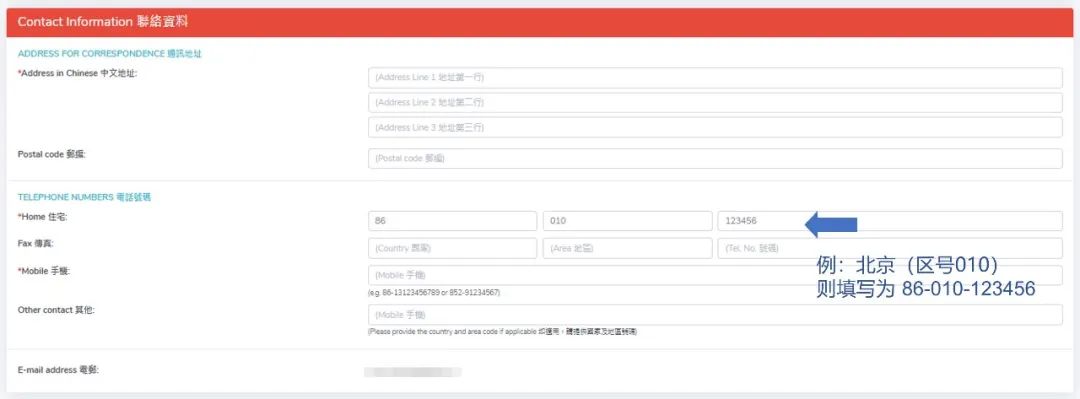Click the Contact Information red header bar
The image size is (1080, 399).
(x=540, y=22)
